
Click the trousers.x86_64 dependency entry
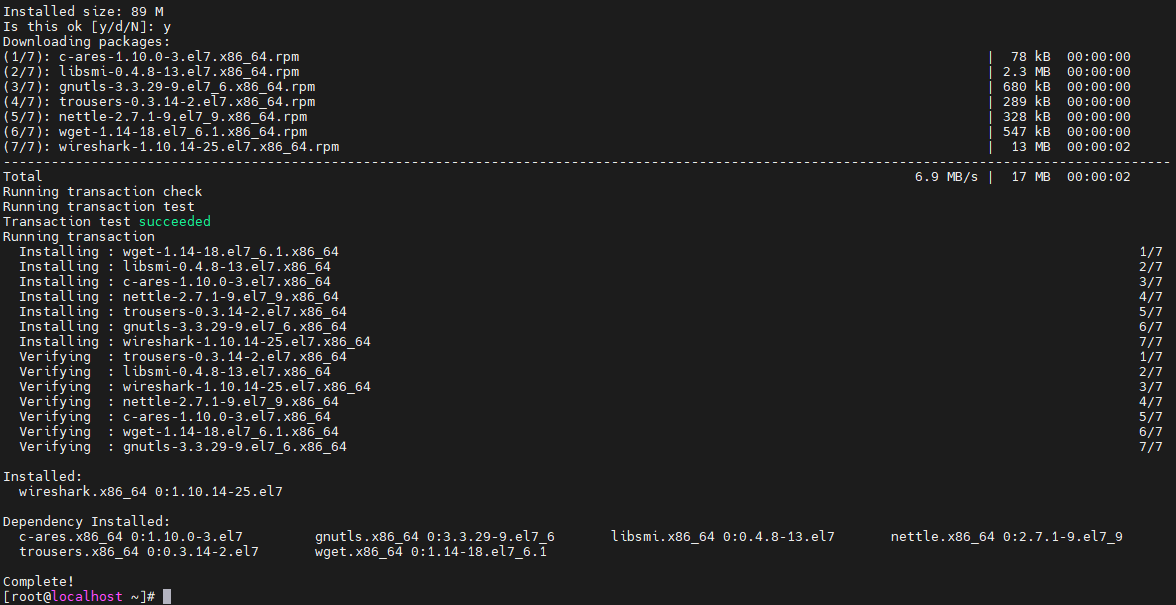pyautogui.click(x=138, y=552)
